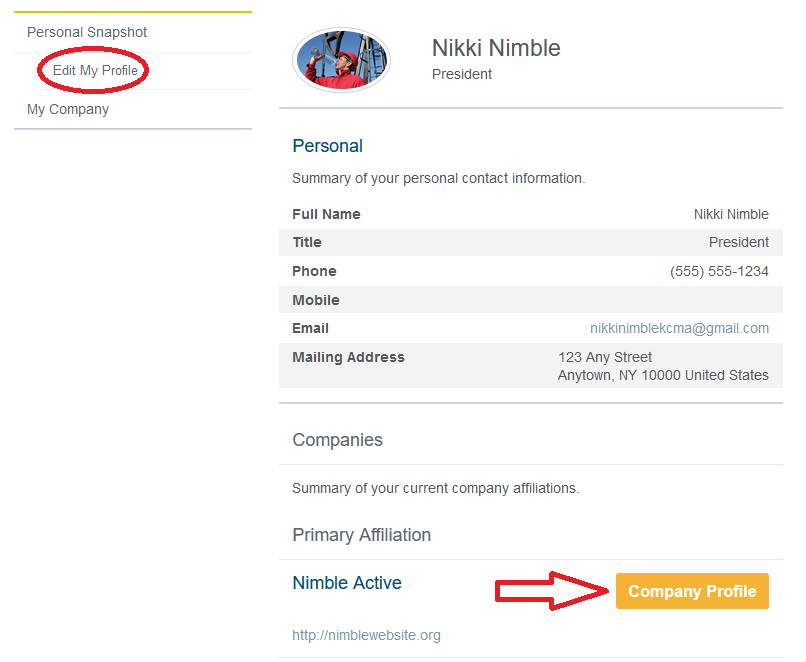
Task: Select the Nikki Nimble value in the Full Name row
Action: pyautogui.click(x=731, y=214)
